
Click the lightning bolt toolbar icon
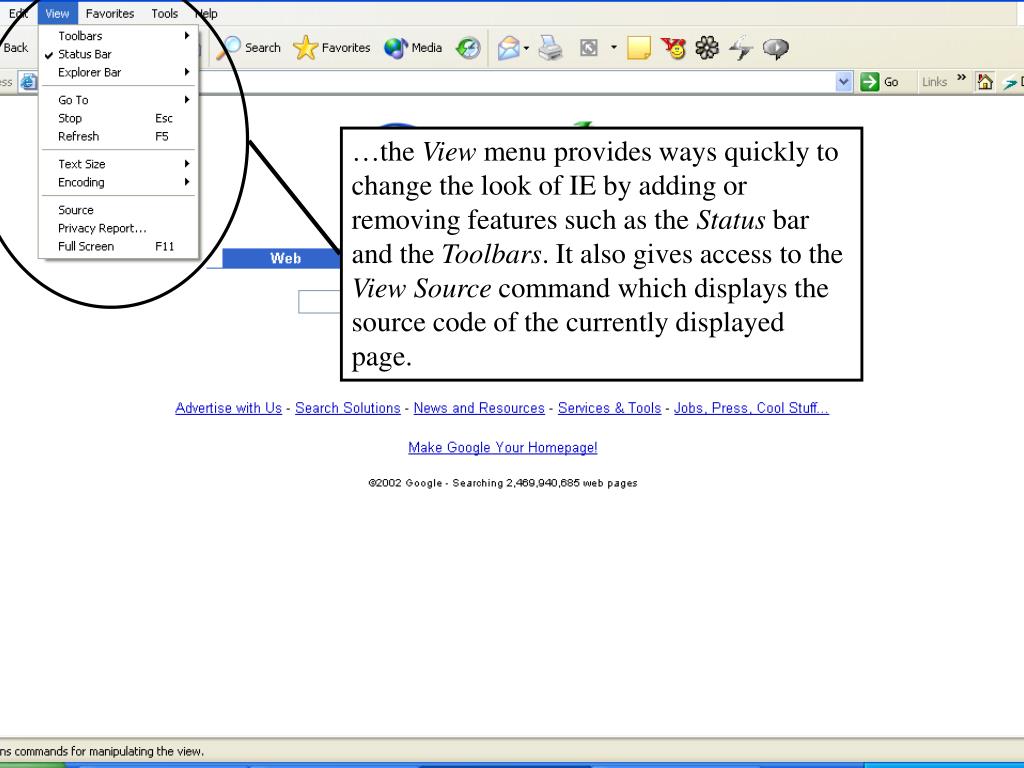click(x=741, y=48)
